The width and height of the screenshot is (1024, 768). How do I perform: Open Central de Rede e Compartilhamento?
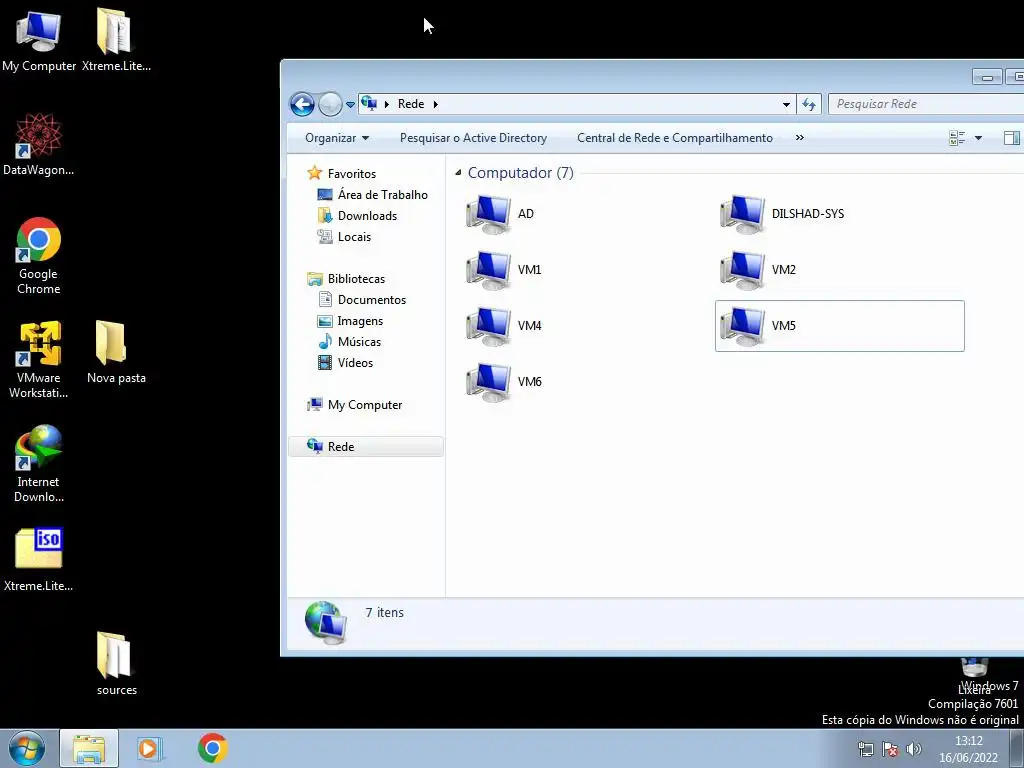pos(675,138)
